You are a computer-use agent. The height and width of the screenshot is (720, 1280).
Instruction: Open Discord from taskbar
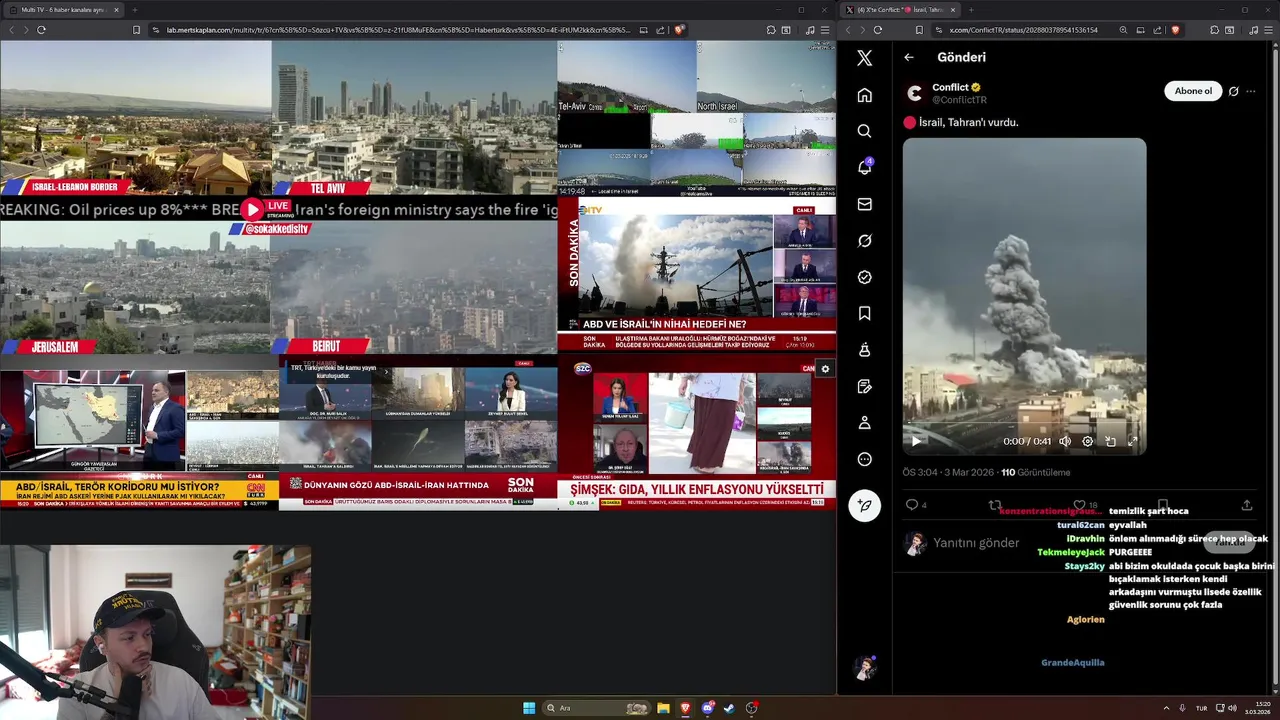707,708
